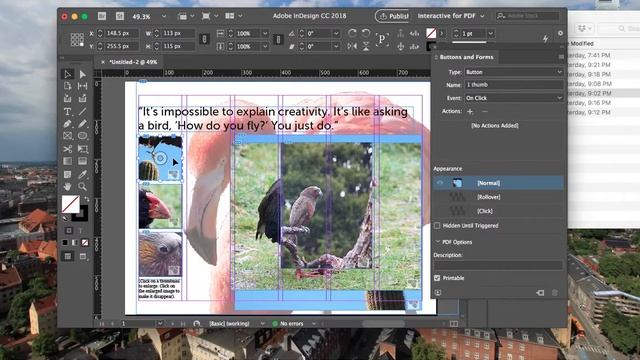Select the Line tool
The height and width of the screenshot is (360, 640).
click(x=82, y=111)
